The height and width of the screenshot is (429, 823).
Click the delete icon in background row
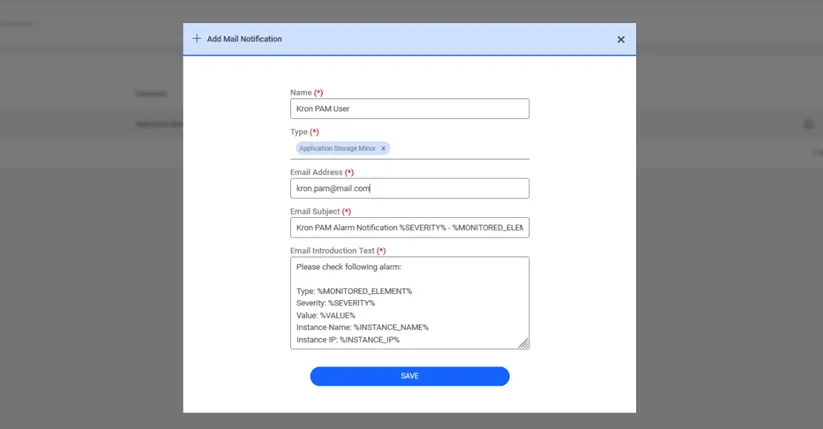808,124
